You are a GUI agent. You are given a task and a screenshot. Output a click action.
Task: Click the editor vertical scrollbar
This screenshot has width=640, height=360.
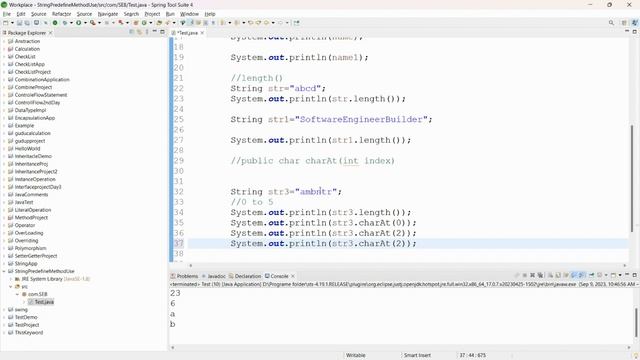[x=632, y=178]
